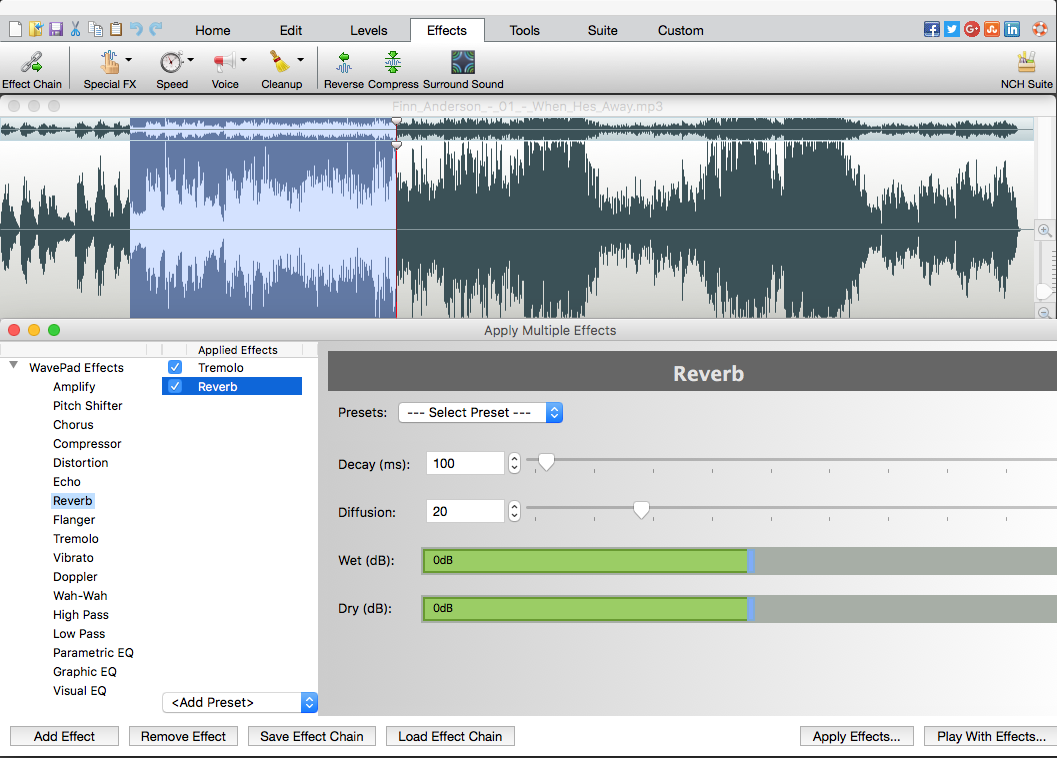Open the Add Preset dropdown
The image size is (1057, 758).
[x=239, y=702]
